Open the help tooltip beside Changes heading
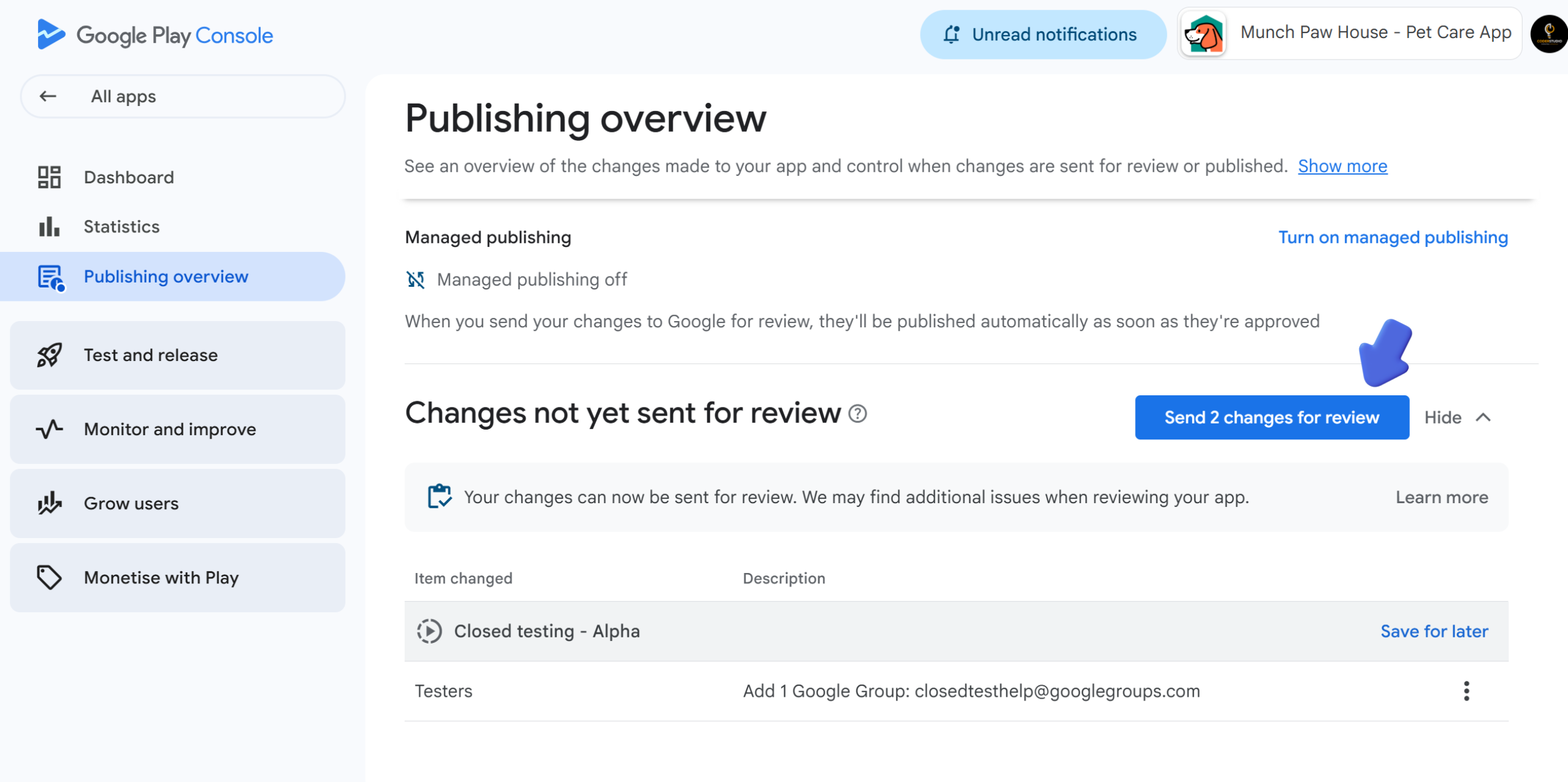1568x782 pixels. (857, 414)
